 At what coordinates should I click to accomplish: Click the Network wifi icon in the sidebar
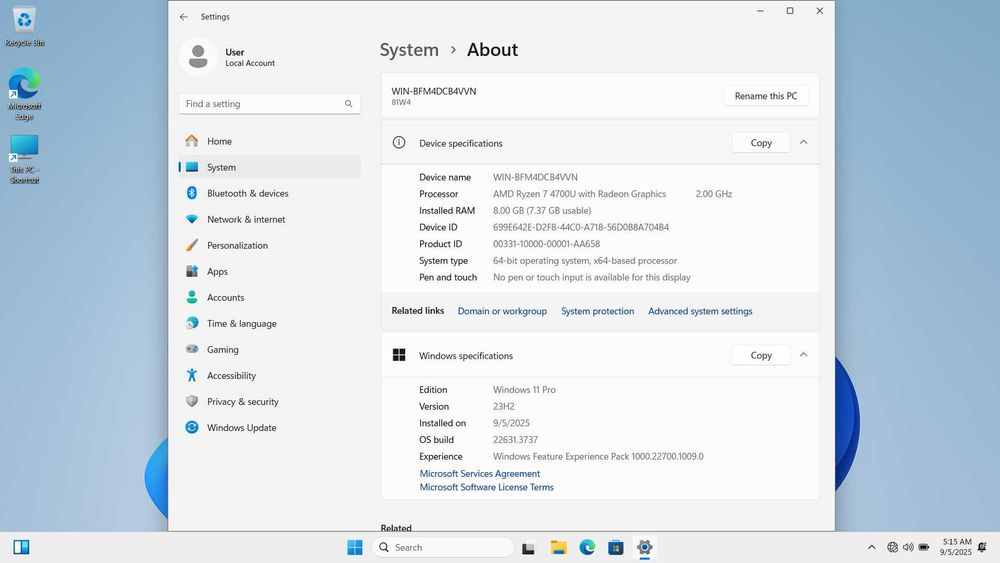pos(191,219)
